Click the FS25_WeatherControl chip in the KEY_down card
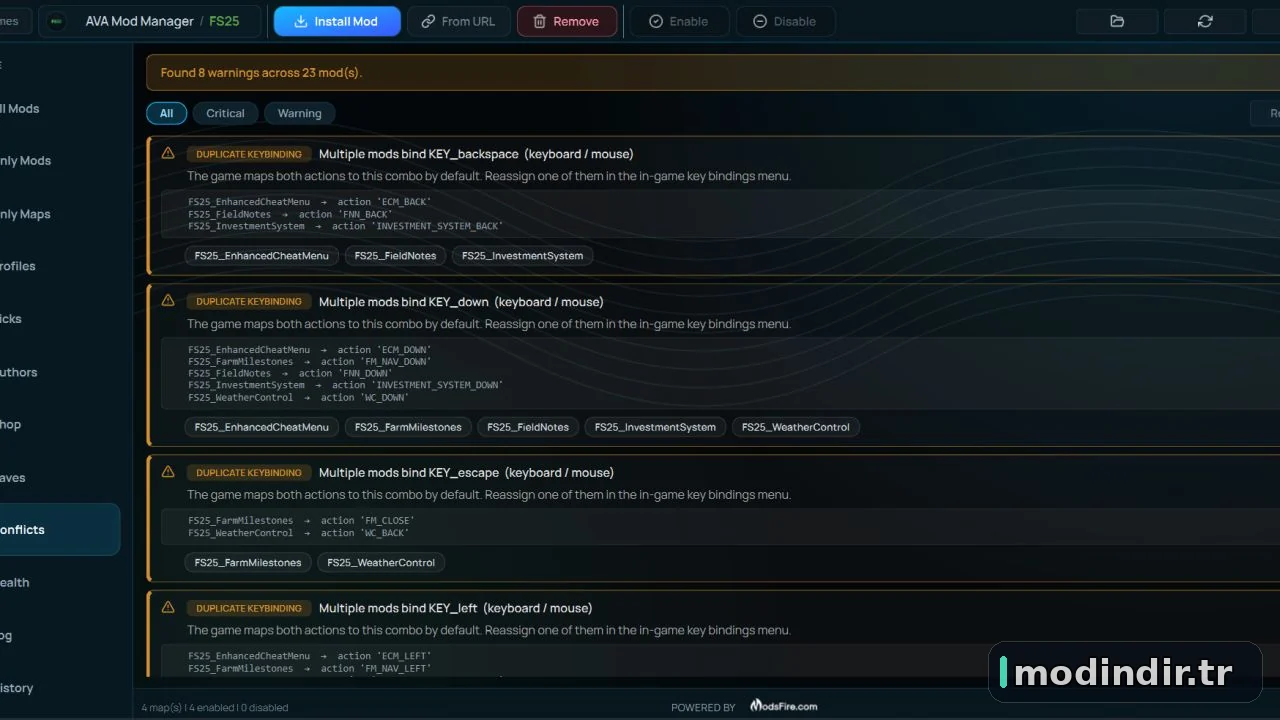 click(x=796, y=427)
